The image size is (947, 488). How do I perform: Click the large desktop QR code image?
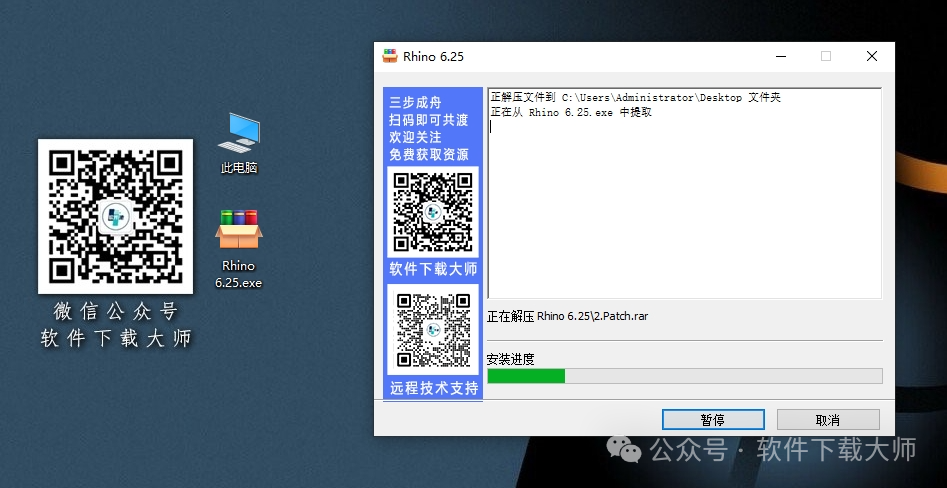115,216
